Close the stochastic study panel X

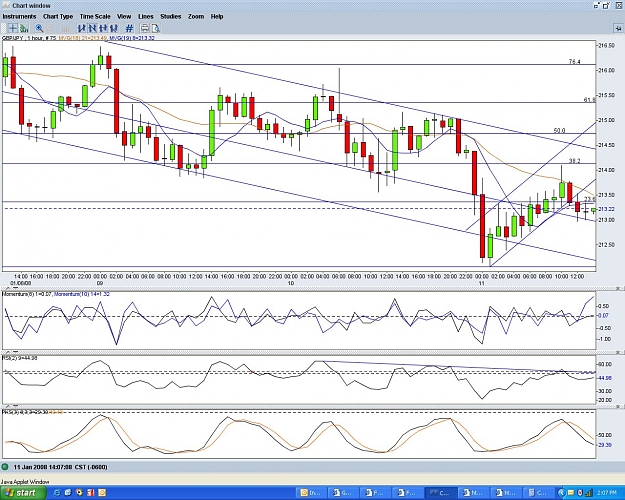click(x=619, y=407)
